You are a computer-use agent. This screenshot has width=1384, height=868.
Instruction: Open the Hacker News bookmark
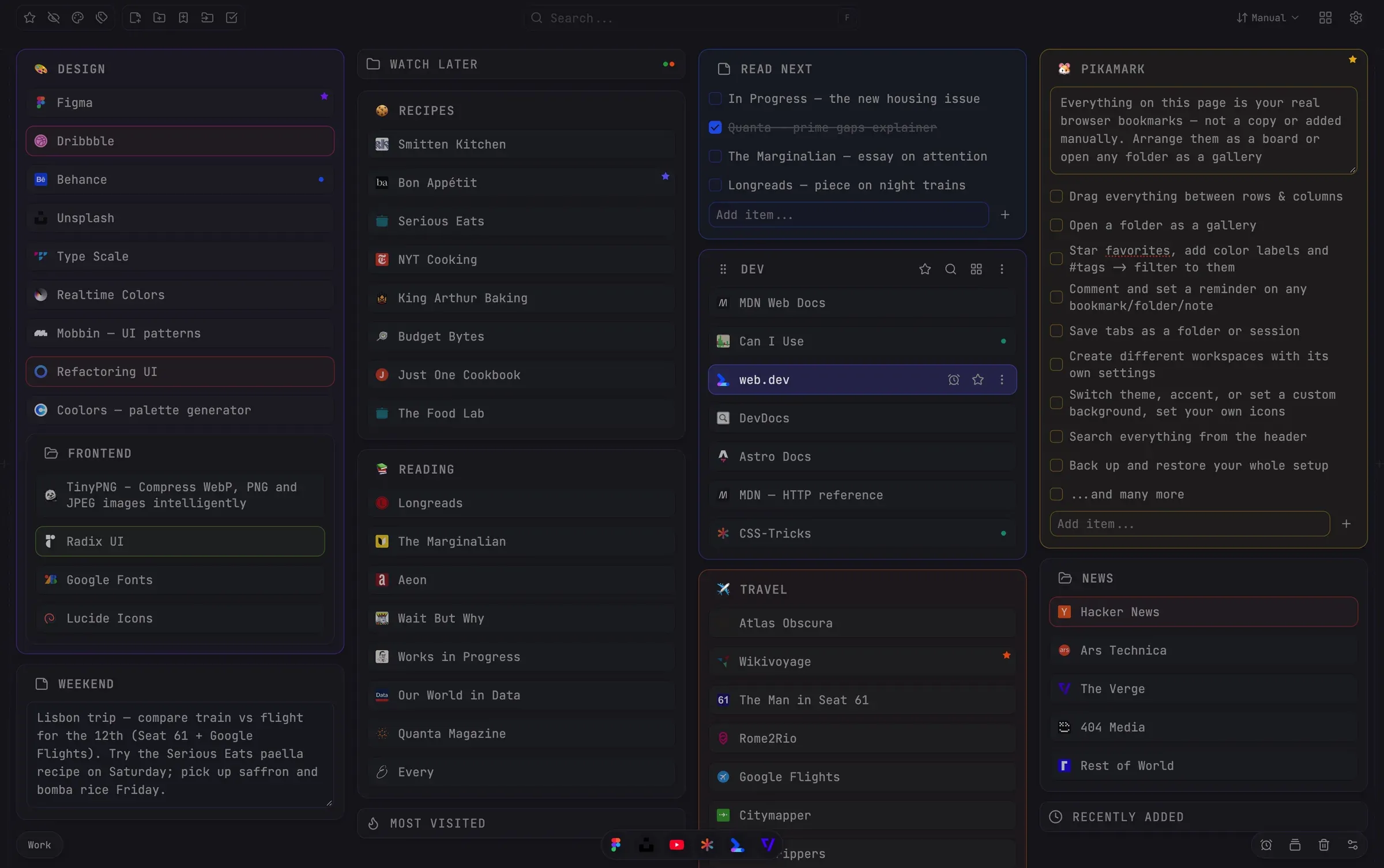1204,612
